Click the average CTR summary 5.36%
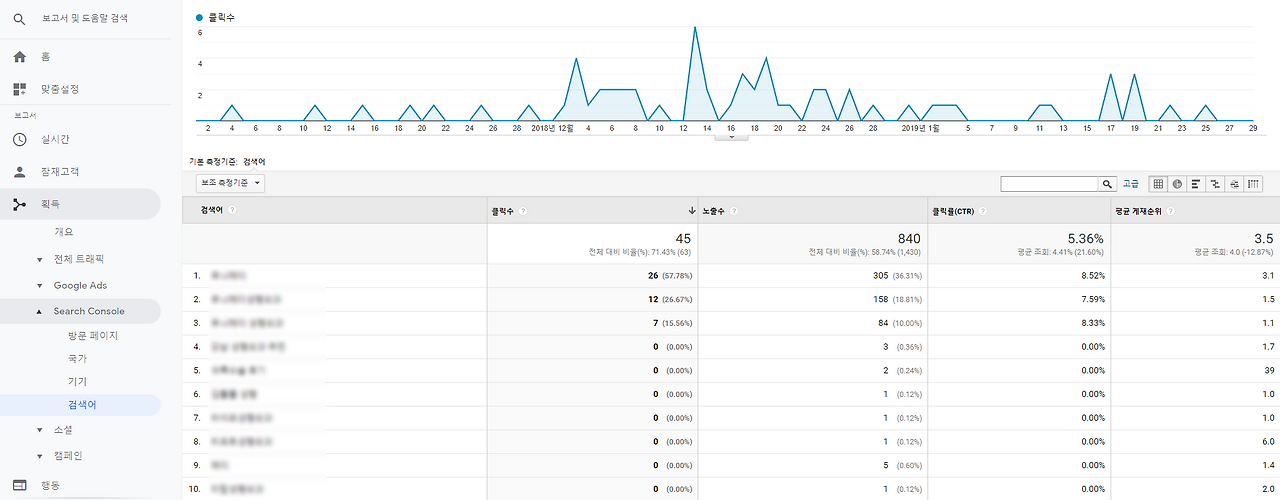Screen dimensions: 1280x500 point(1084,238)
